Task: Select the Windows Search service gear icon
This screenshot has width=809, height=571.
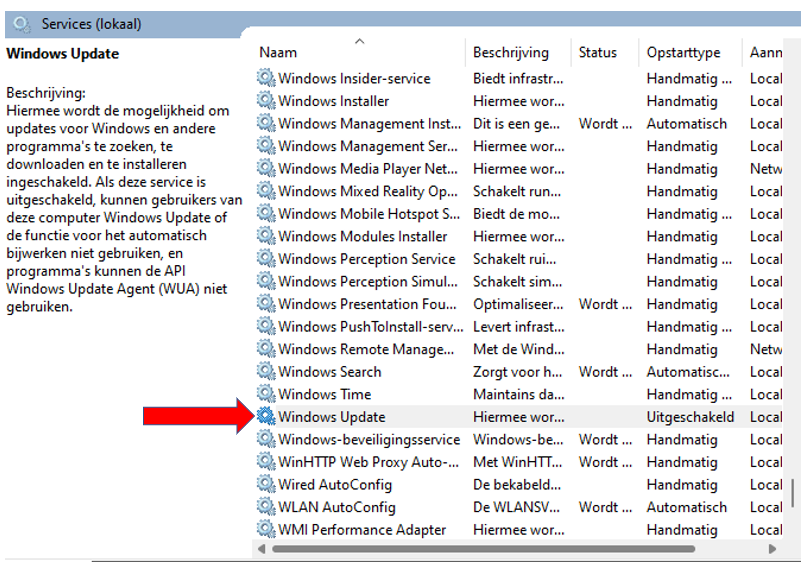Action: [266, 371]
